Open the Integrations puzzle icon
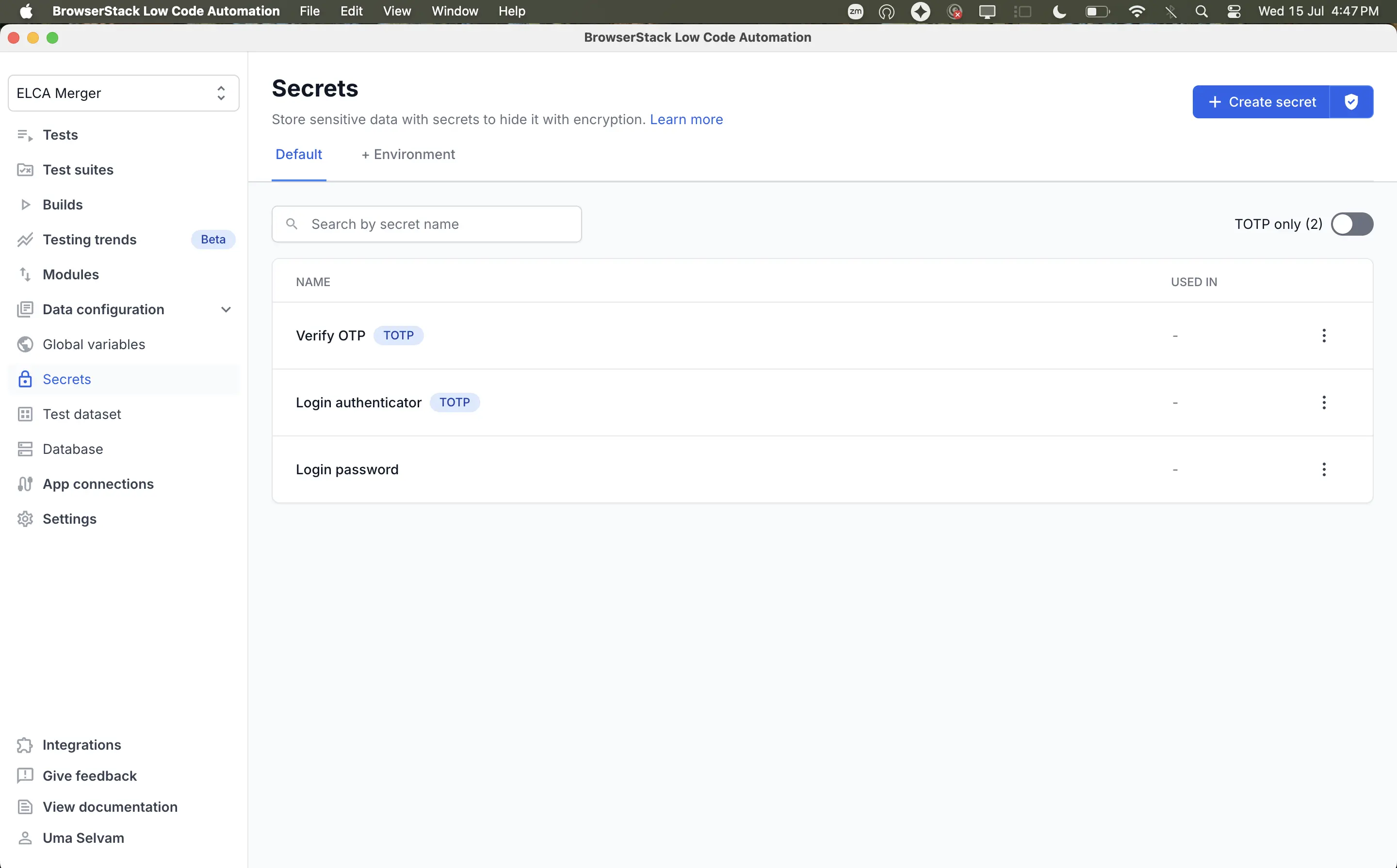1397x868 pixels. click(x=25, y=745)
